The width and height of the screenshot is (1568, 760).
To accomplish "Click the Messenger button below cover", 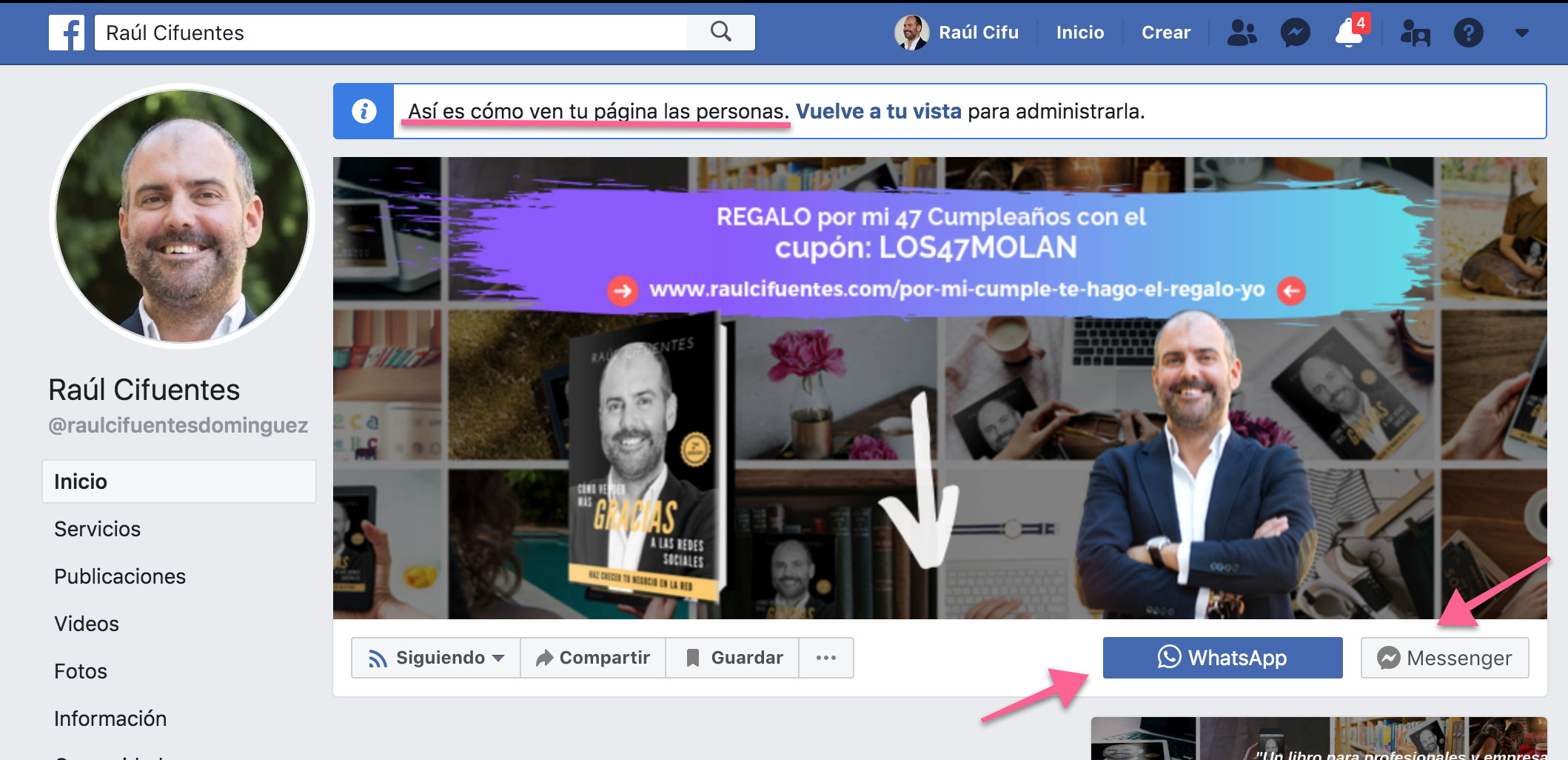I will [1445, 658].
